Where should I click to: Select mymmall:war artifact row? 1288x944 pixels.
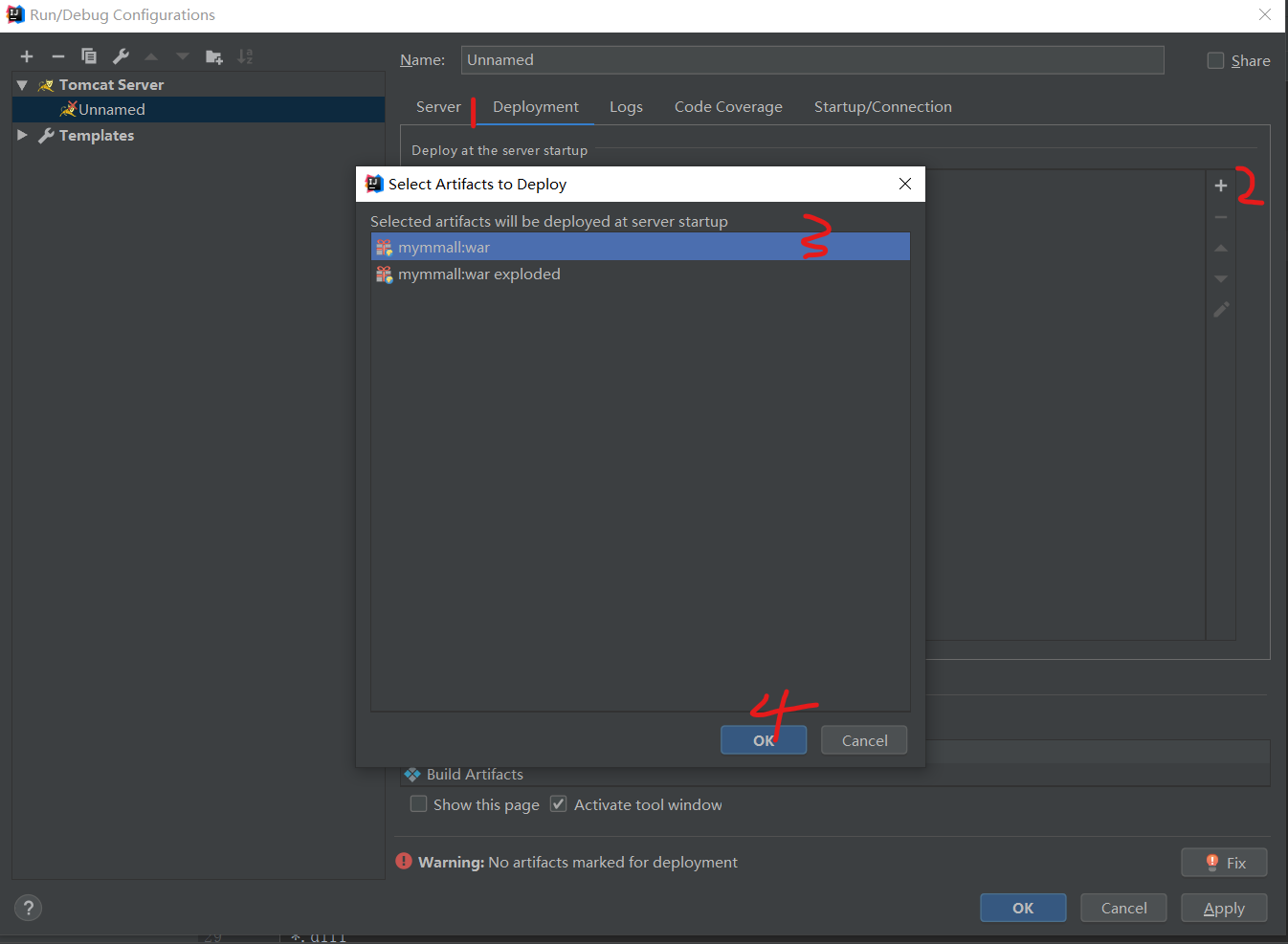point(640,248)
